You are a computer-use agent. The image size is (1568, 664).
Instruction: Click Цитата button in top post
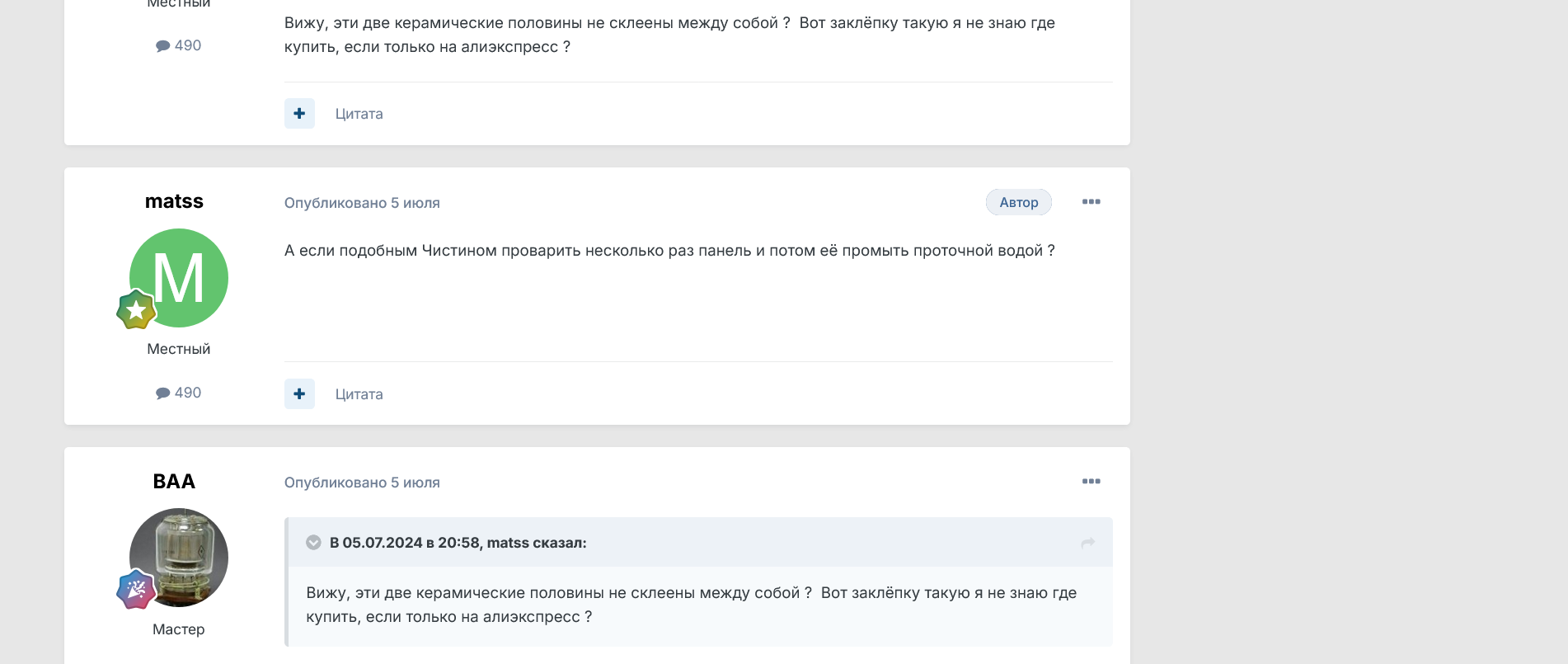pos(359,114)
